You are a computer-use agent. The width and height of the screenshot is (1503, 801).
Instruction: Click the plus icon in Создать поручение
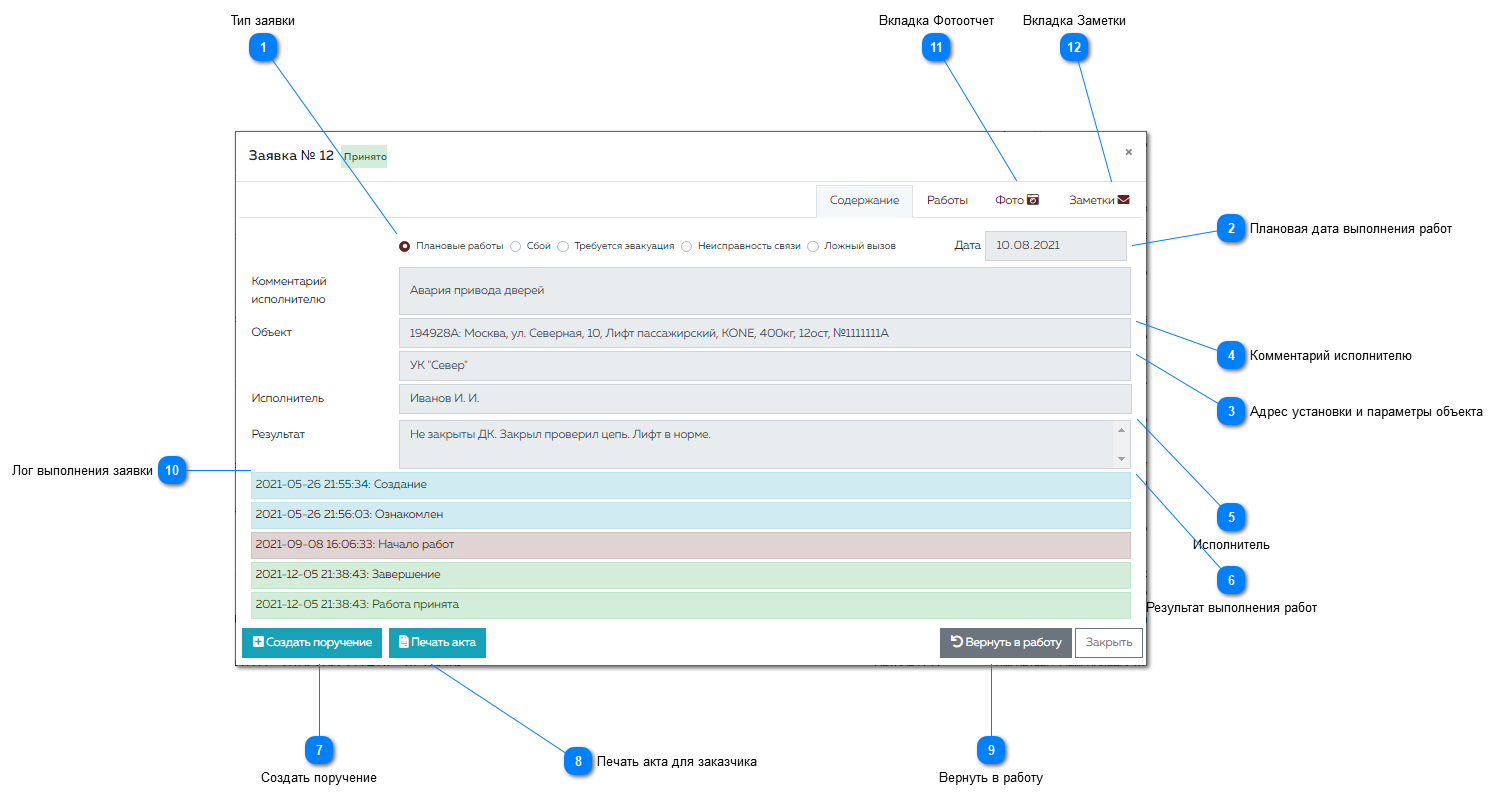(258, 642)
